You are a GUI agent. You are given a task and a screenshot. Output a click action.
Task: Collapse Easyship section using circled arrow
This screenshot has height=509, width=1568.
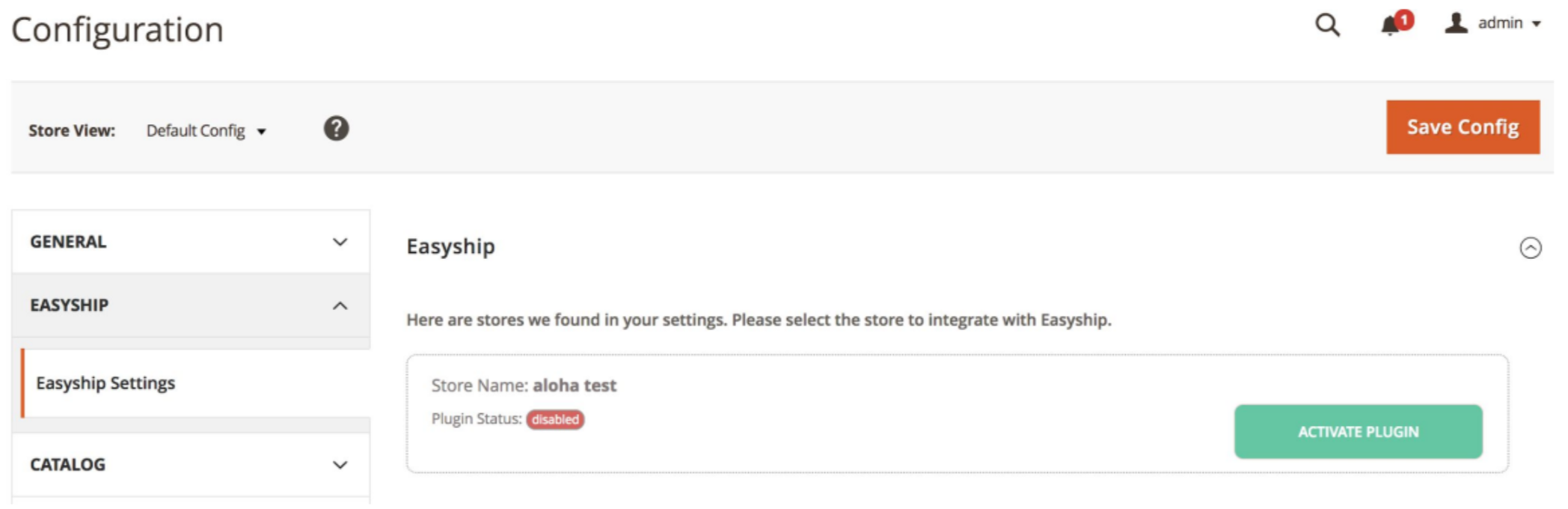coord(1531,248)
